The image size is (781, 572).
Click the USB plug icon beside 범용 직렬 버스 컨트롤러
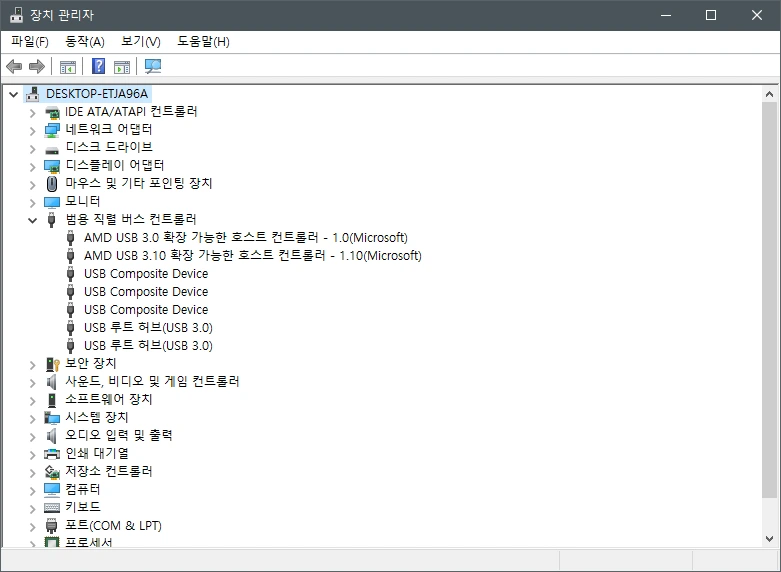(51, 220)
